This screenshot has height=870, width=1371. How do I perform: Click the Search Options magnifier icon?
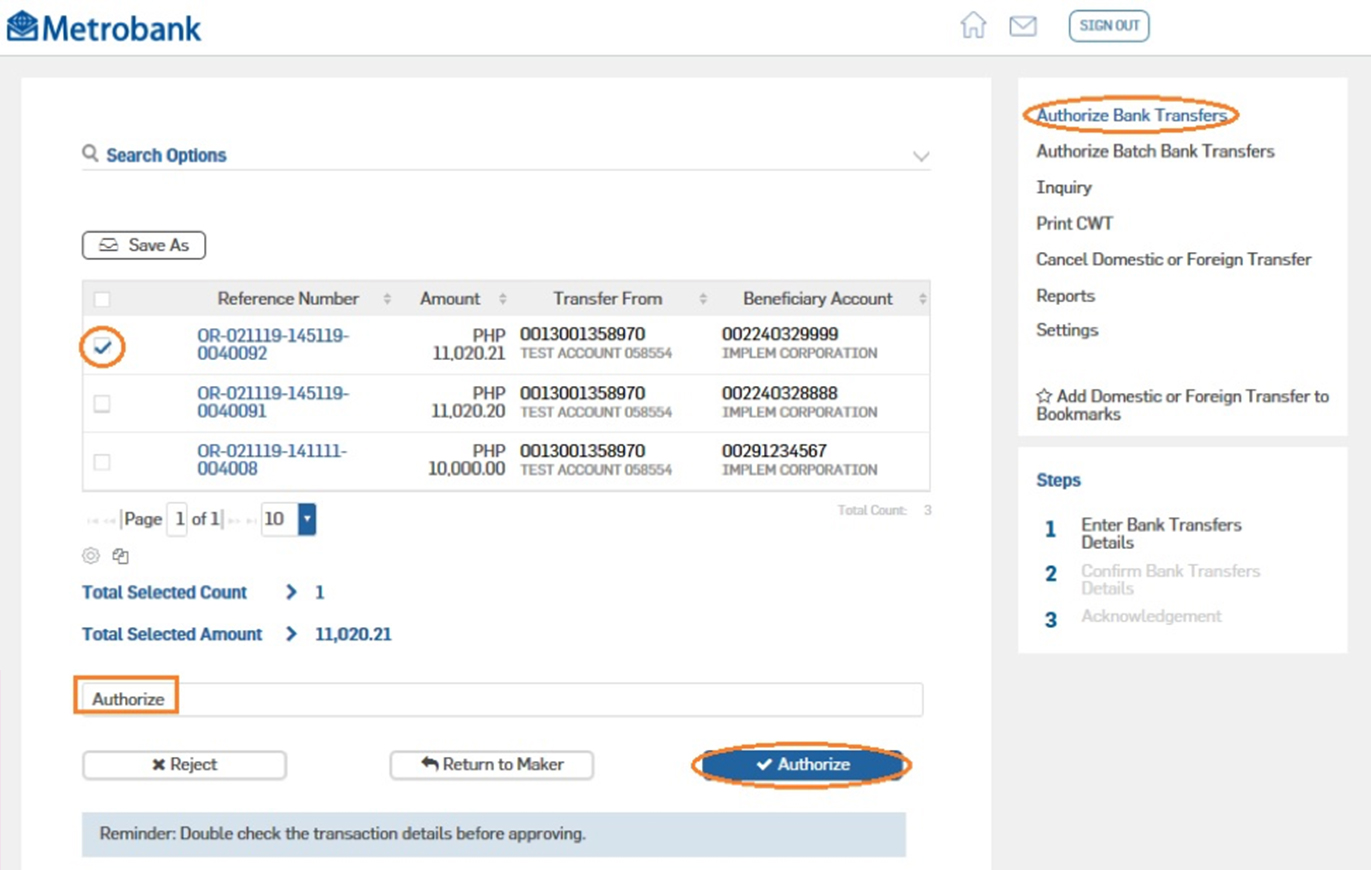coord(89,155)
